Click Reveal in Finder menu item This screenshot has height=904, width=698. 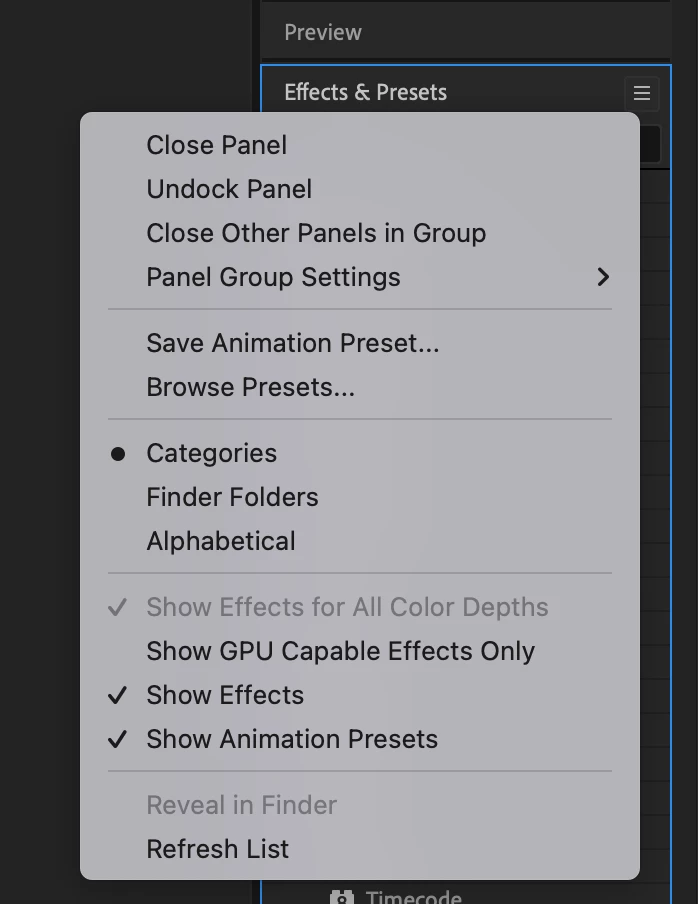pos(241,805)
